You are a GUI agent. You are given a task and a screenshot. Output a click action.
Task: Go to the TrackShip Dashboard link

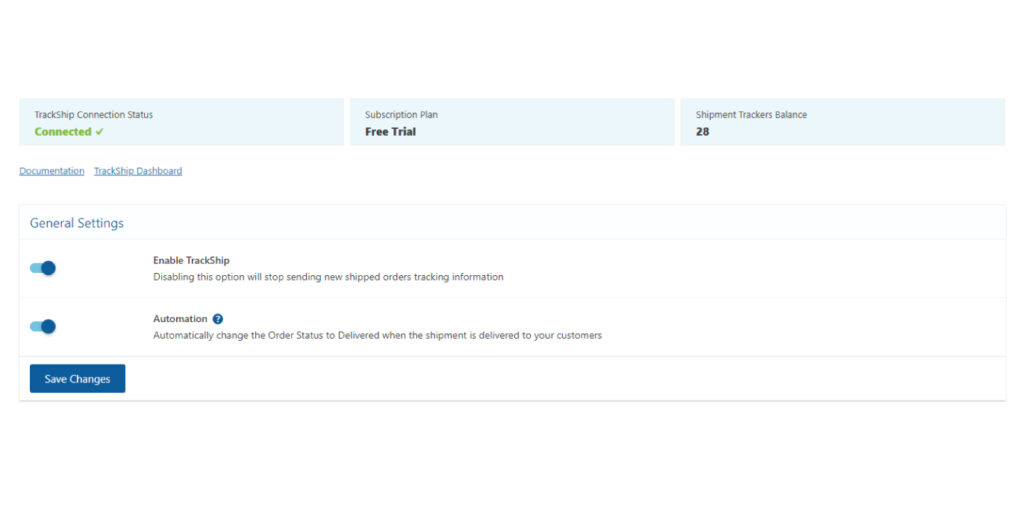(x=138, y=171)
